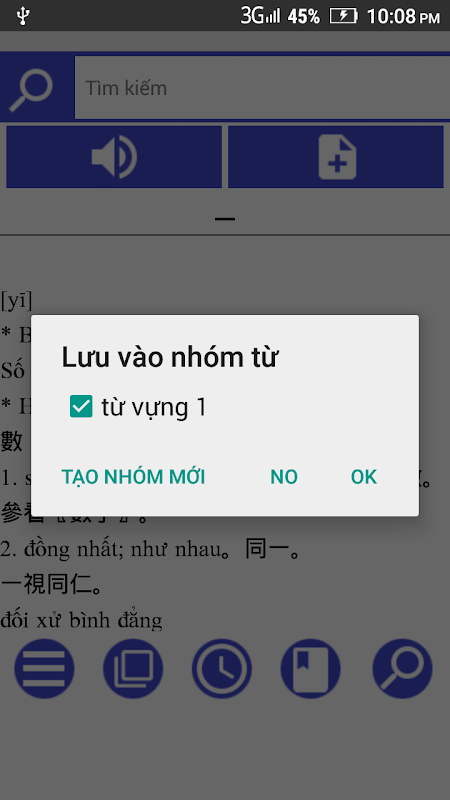Image resolution: width=450 pixels, height=800 pixels.
Task: Tap the "từ vựng 1" group label
Action: [154, 408]
